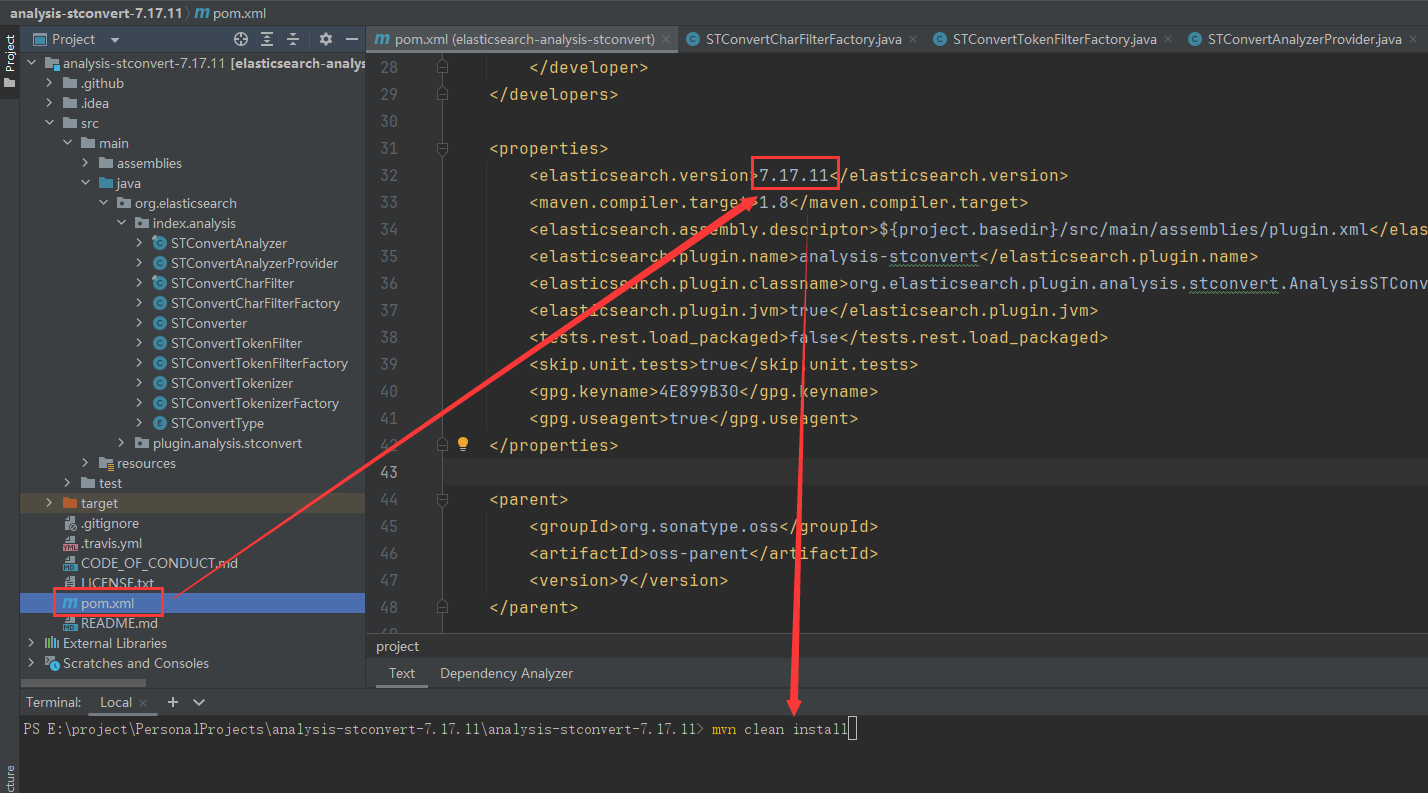1428x793 pixels.
Task: Select STConvertTokenFilter class in the tree
Action: point(236,343)
